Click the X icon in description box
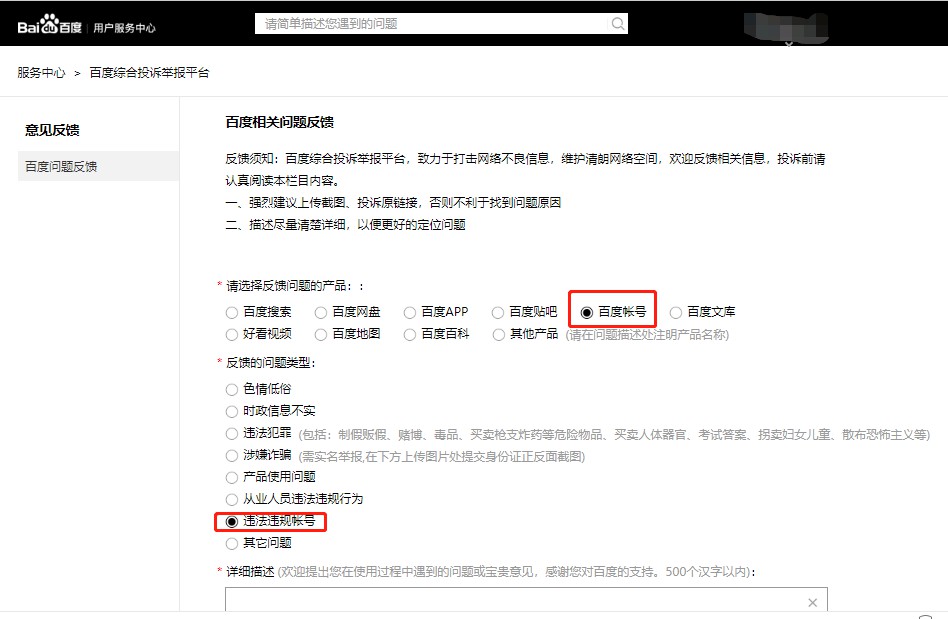948x619 pixels. tap(812, 602)
